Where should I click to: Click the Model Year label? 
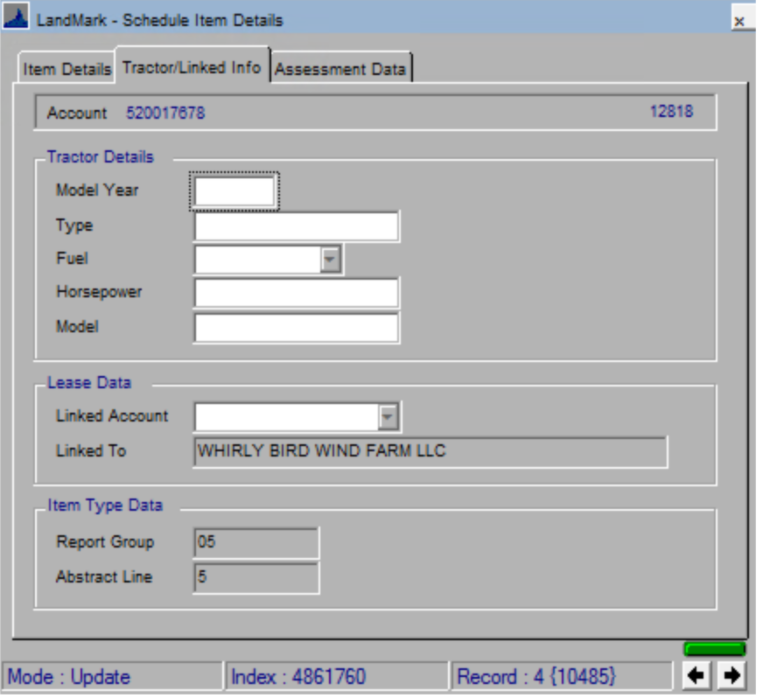click(97, 190)
